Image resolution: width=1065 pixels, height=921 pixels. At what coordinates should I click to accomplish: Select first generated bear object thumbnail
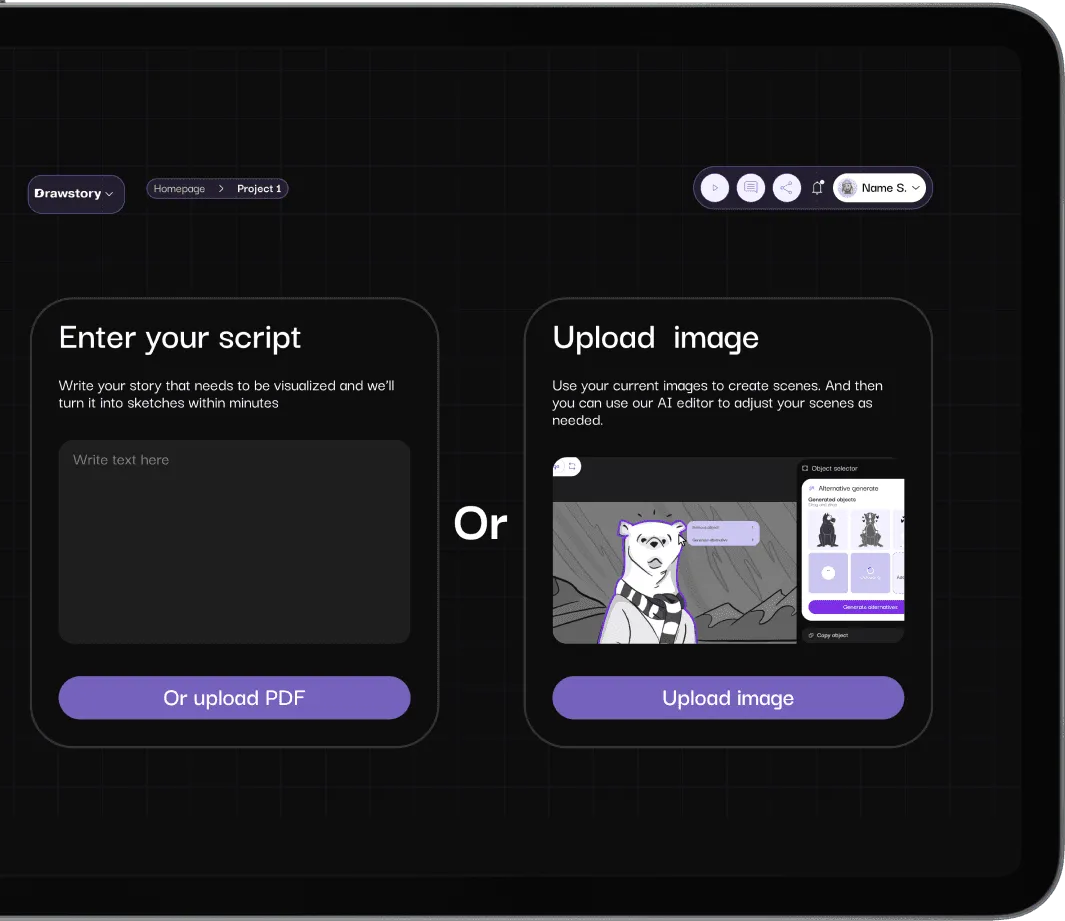pos(828,529)
